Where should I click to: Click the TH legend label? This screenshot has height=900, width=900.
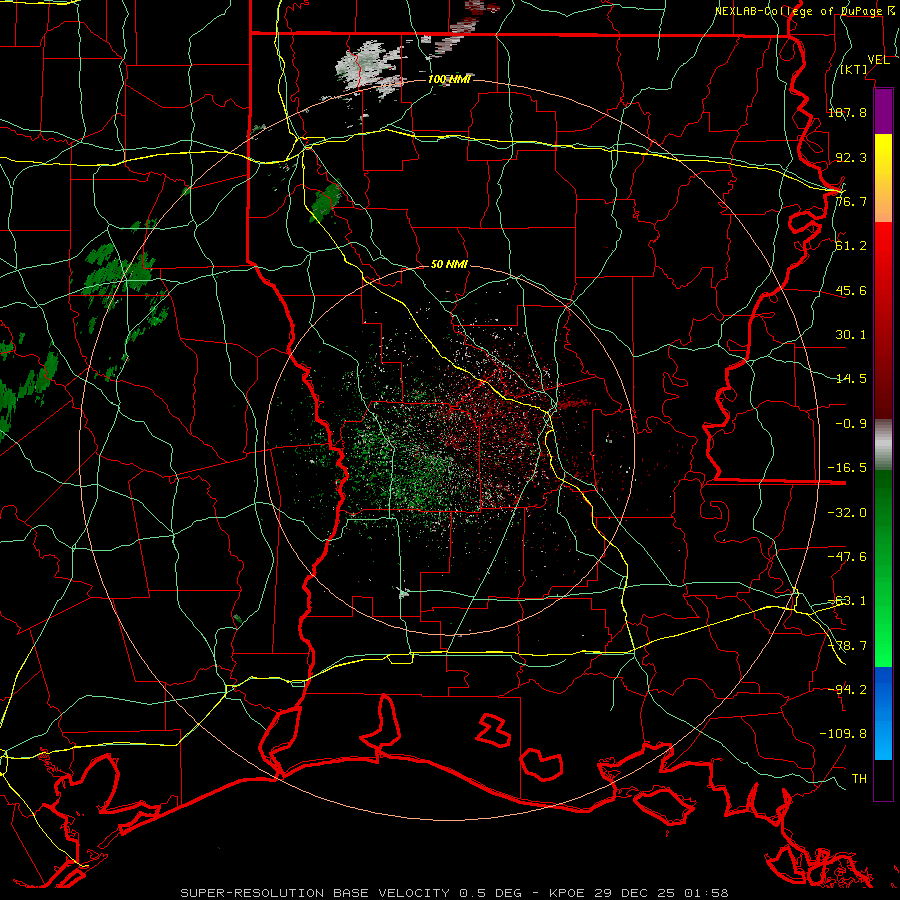coord(859,778)
